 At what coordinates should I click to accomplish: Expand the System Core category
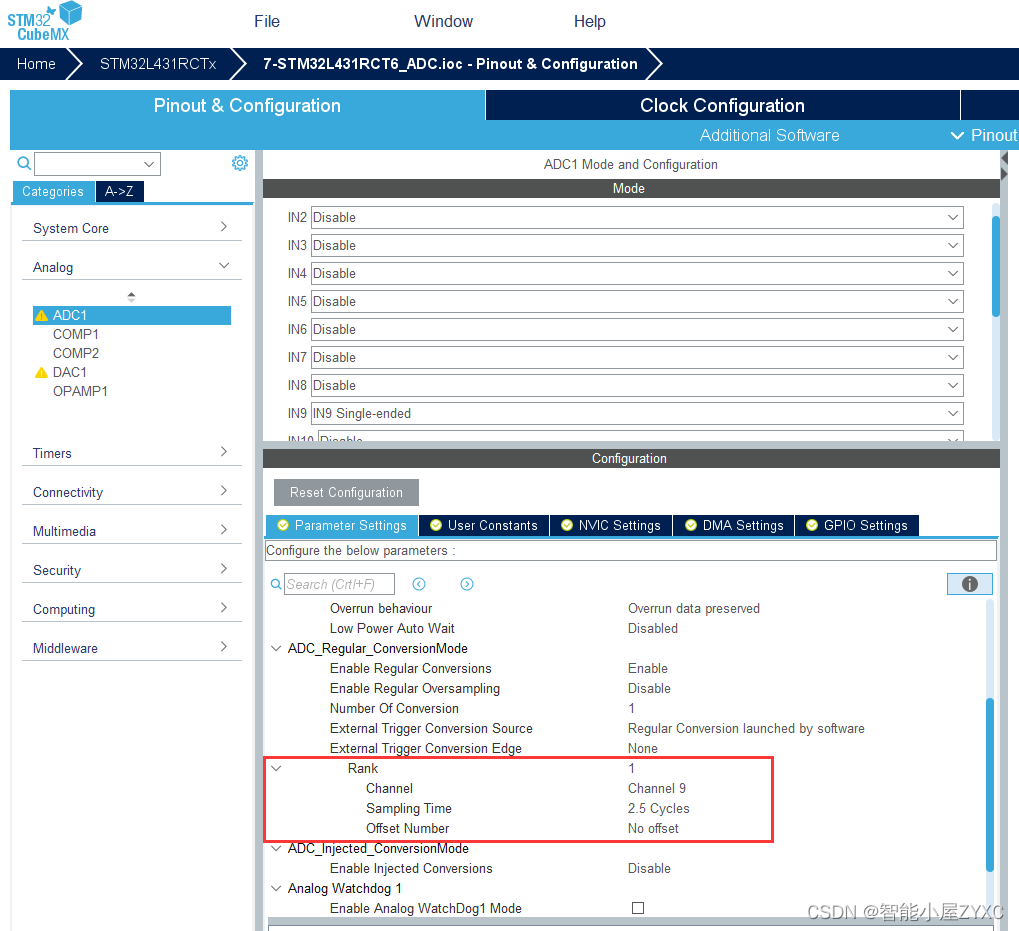224,227
